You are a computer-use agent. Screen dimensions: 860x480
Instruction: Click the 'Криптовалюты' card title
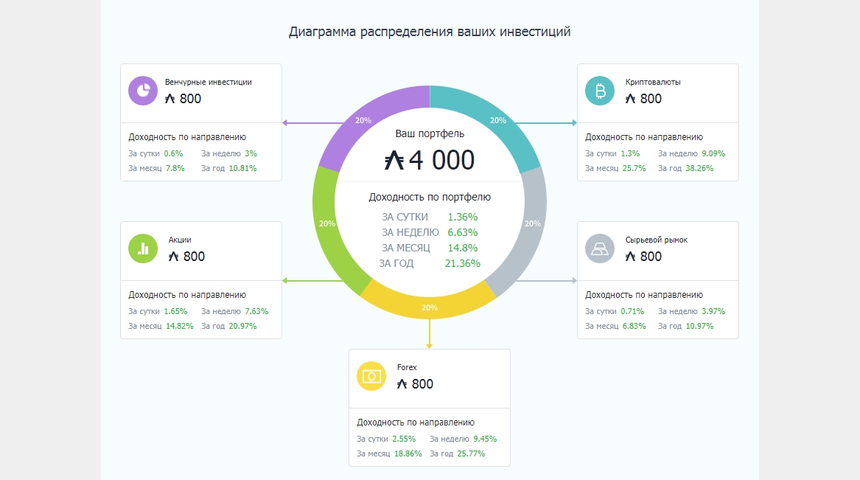pyautogui.click(x=653, y=82)
